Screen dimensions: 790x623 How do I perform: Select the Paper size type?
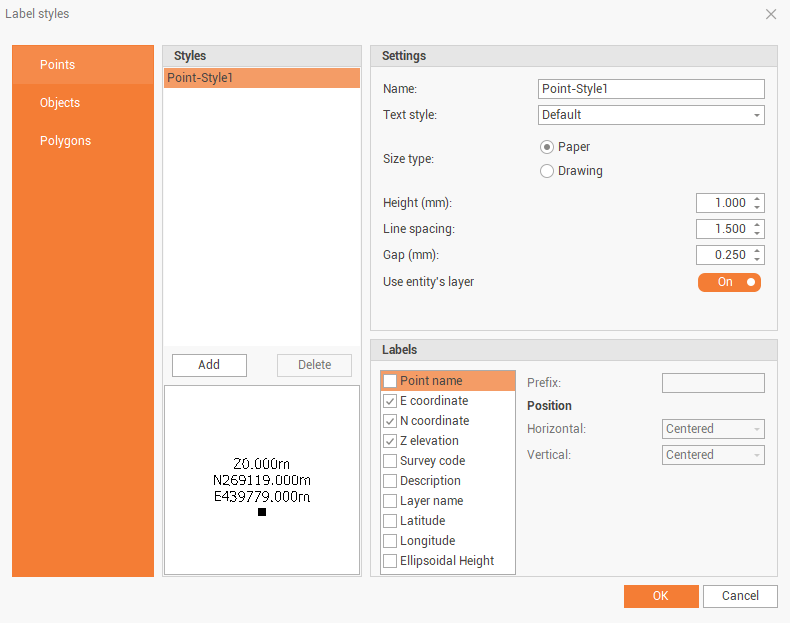coord(547,147)
